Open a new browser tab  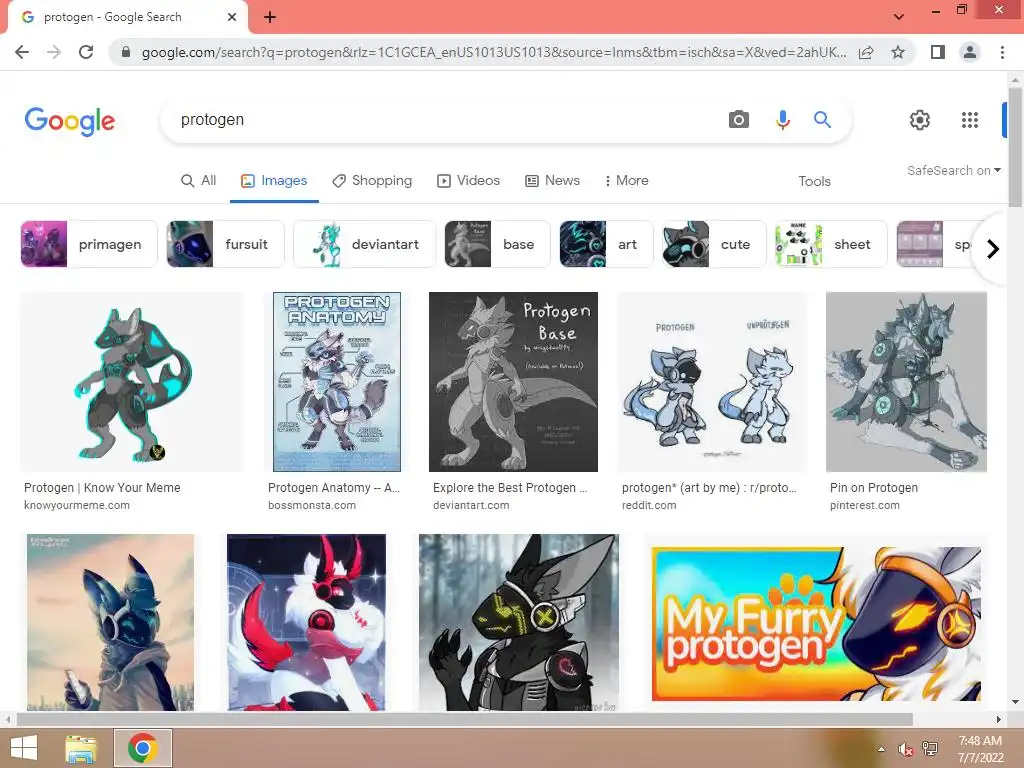[x=270, y=17]
